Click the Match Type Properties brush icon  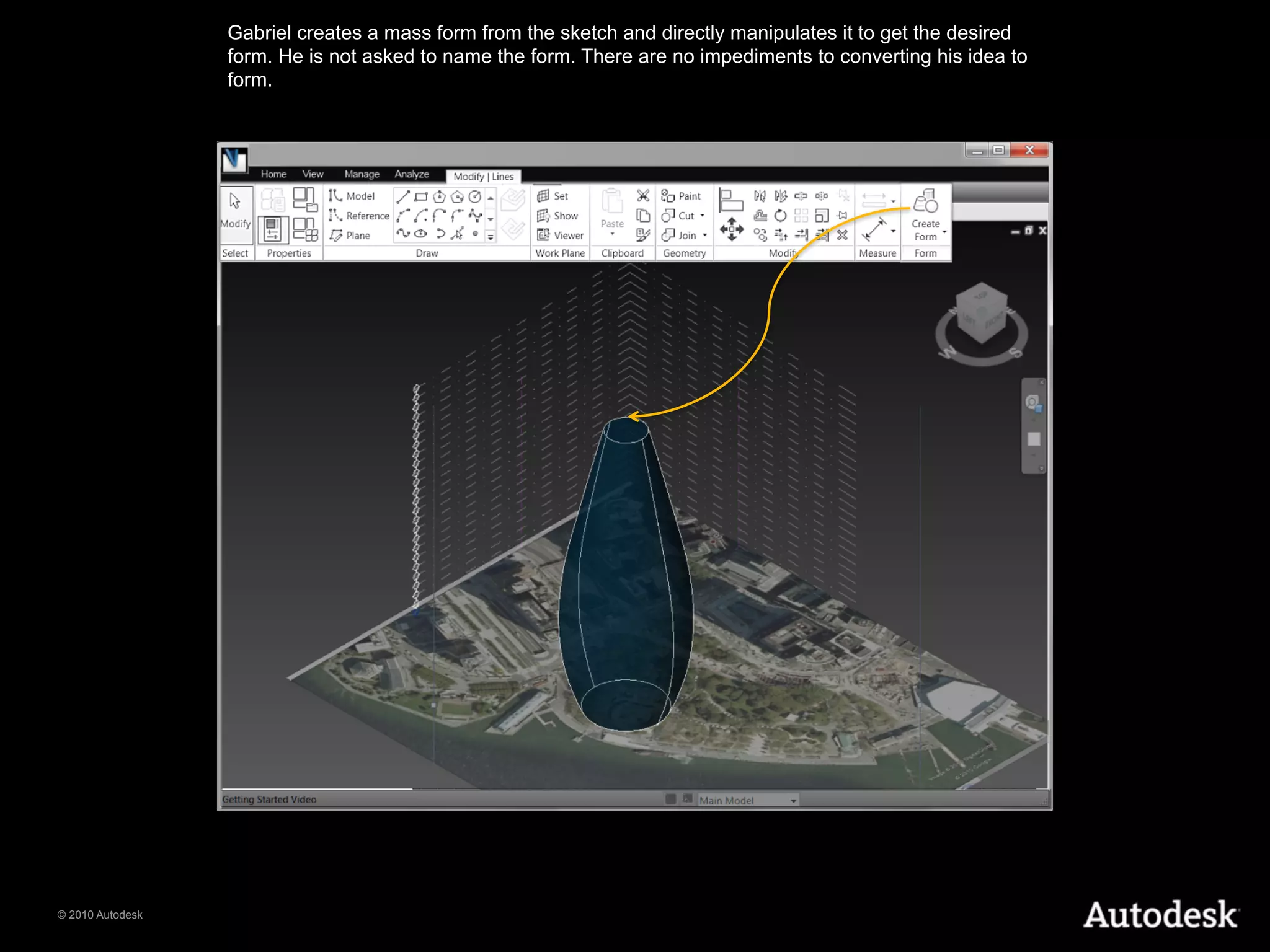tap(643, 235)
